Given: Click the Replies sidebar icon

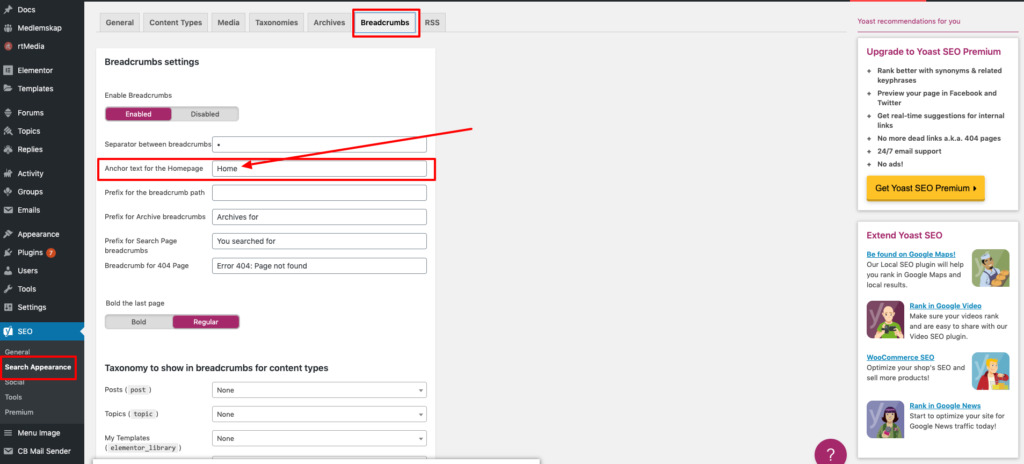Looking at the screenshot, I should (8, 149).
